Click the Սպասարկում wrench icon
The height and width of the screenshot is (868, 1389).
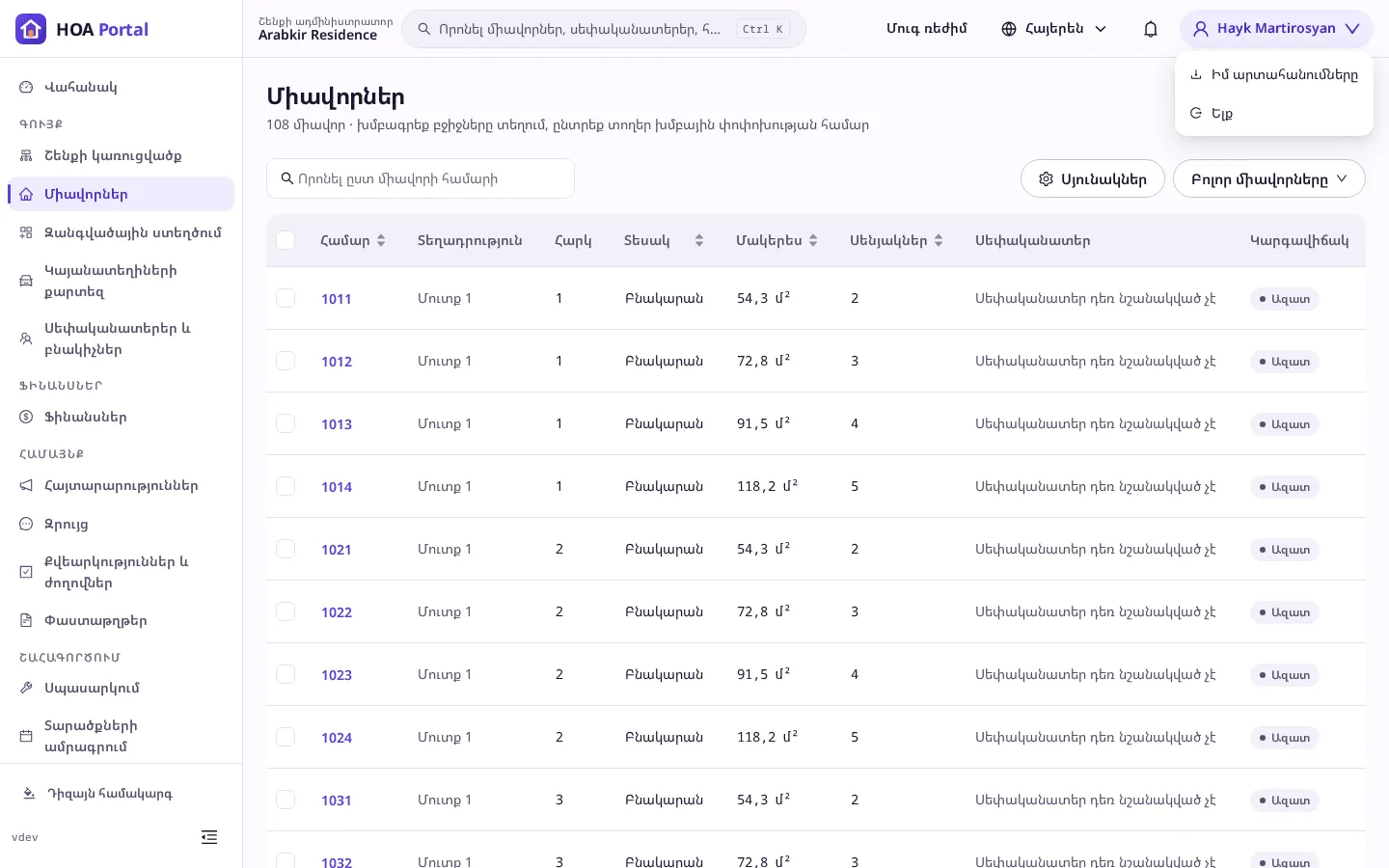click(x=26, y=688)
